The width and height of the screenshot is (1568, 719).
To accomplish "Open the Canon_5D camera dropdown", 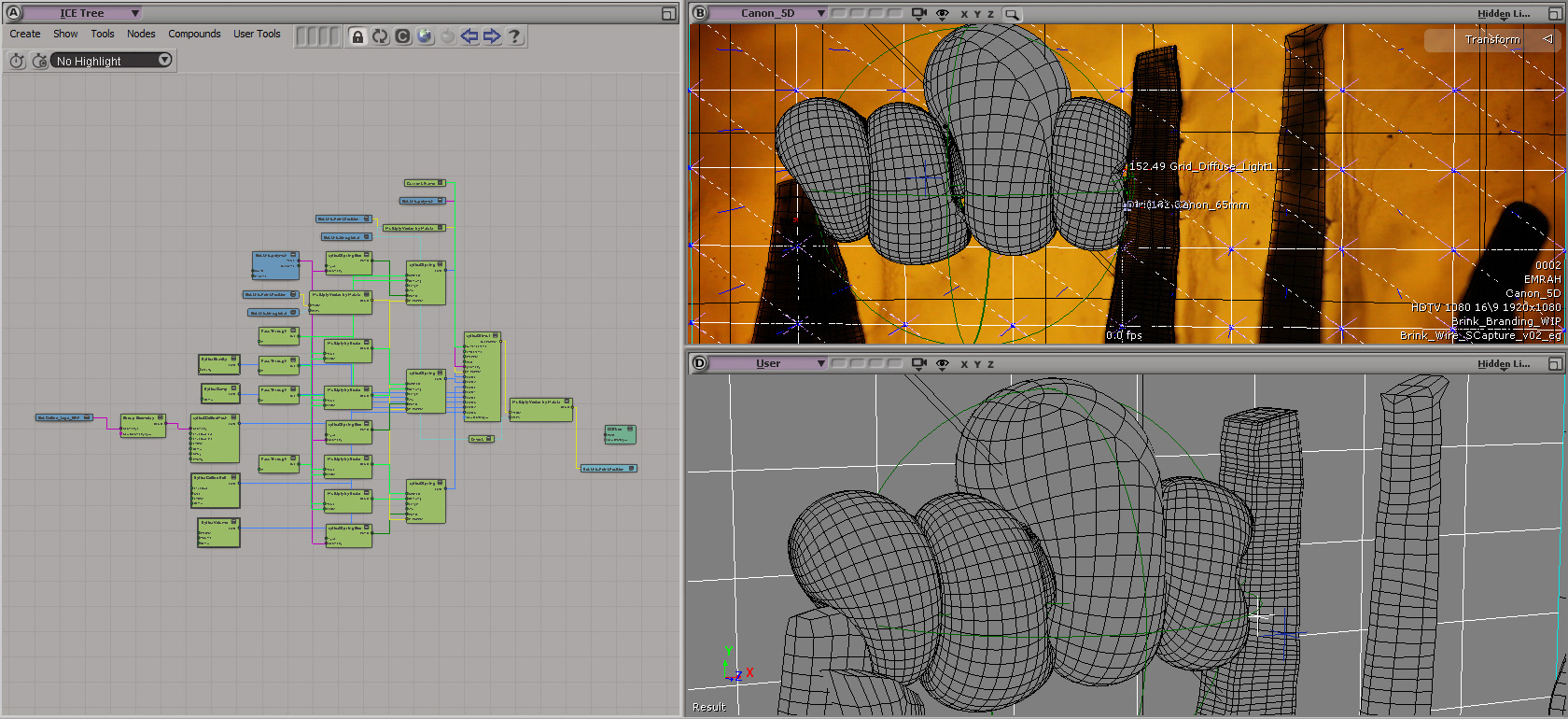I will pos(769,13).
